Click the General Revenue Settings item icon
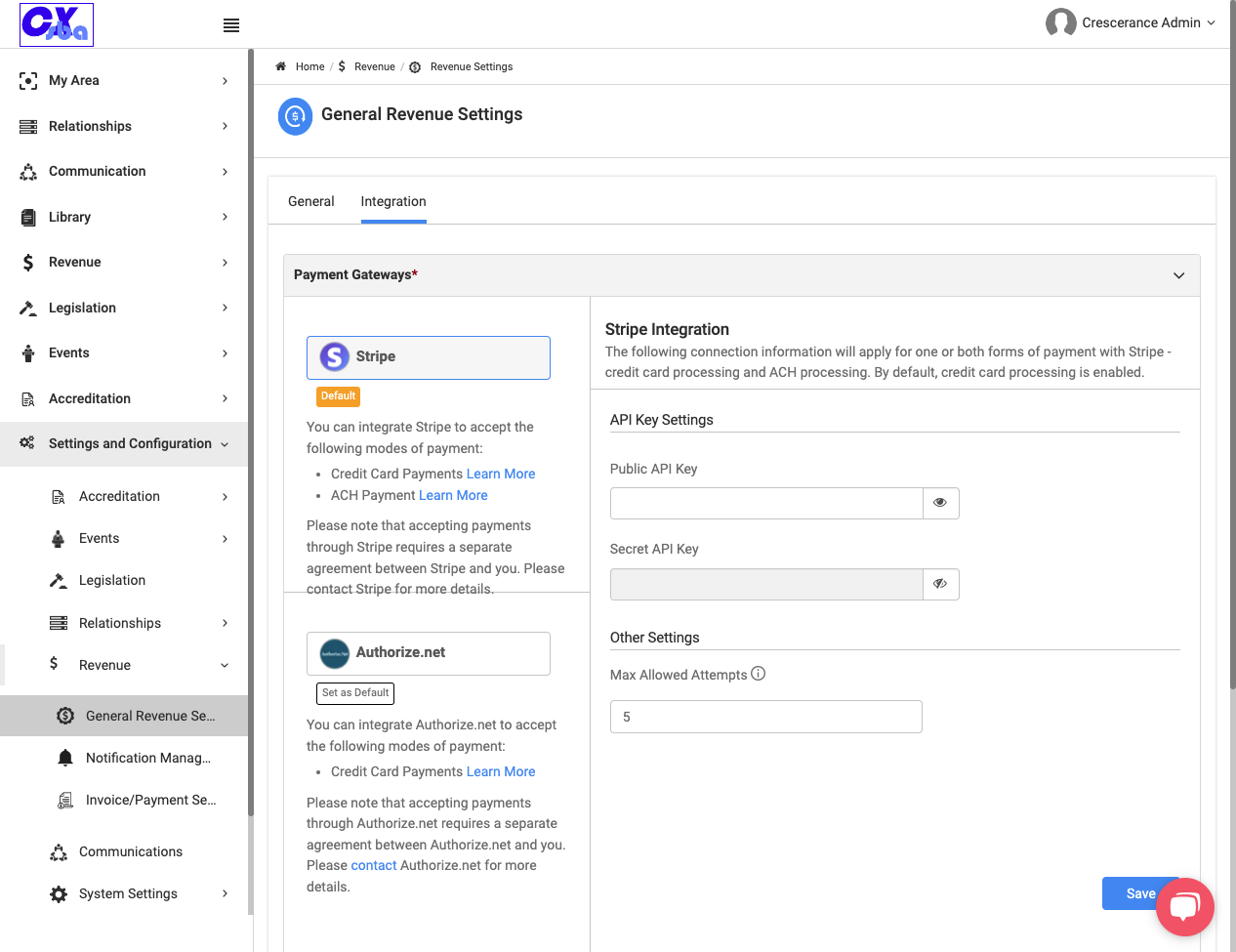Image resolution: width=1236 pixels, height=952 pixels. tap(65, 716)
